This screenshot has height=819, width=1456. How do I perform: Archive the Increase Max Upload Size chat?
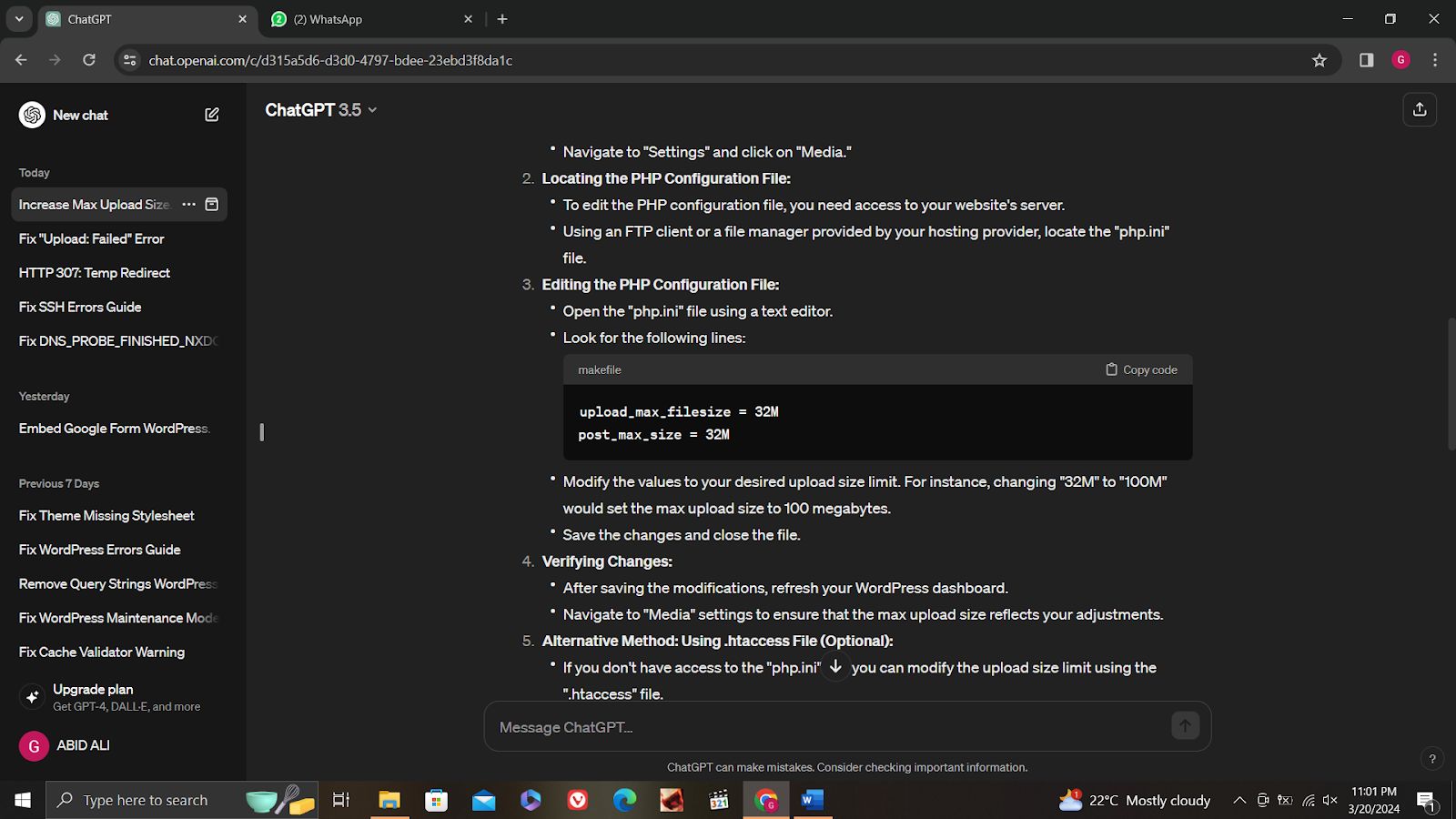(x=212, y=205)
